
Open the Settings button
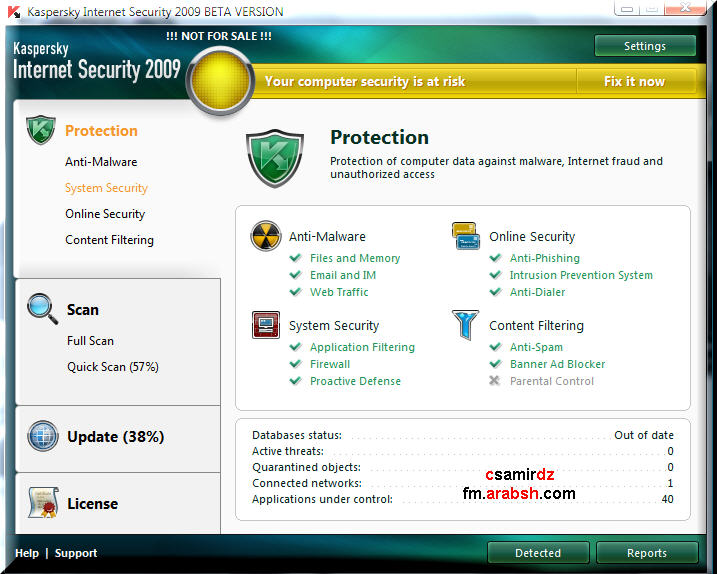click(x=645, y=46)
